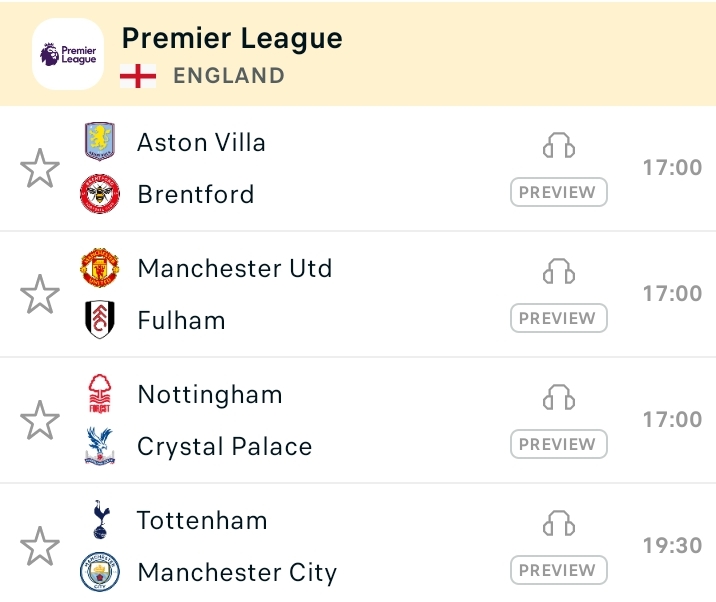716x602 pixels.
Task: Star the Tottenham vs Manchester City match
Action: coord(40,546)
